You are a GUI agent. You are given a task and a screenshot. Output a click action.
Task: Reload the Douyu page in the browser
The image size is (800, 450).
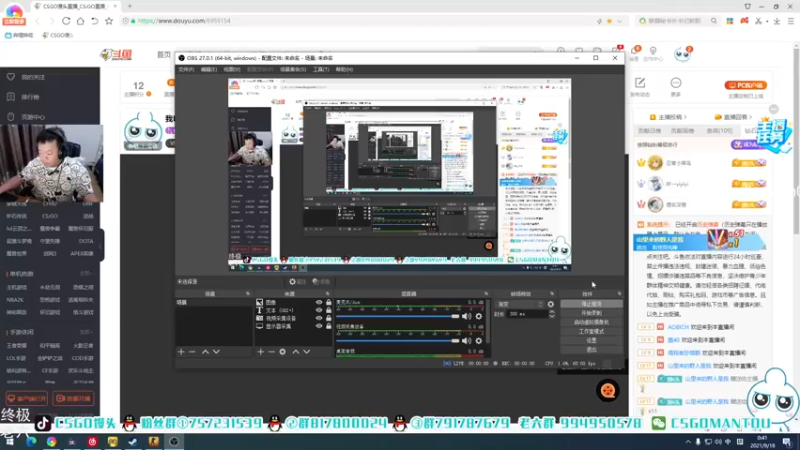point(66,21)
